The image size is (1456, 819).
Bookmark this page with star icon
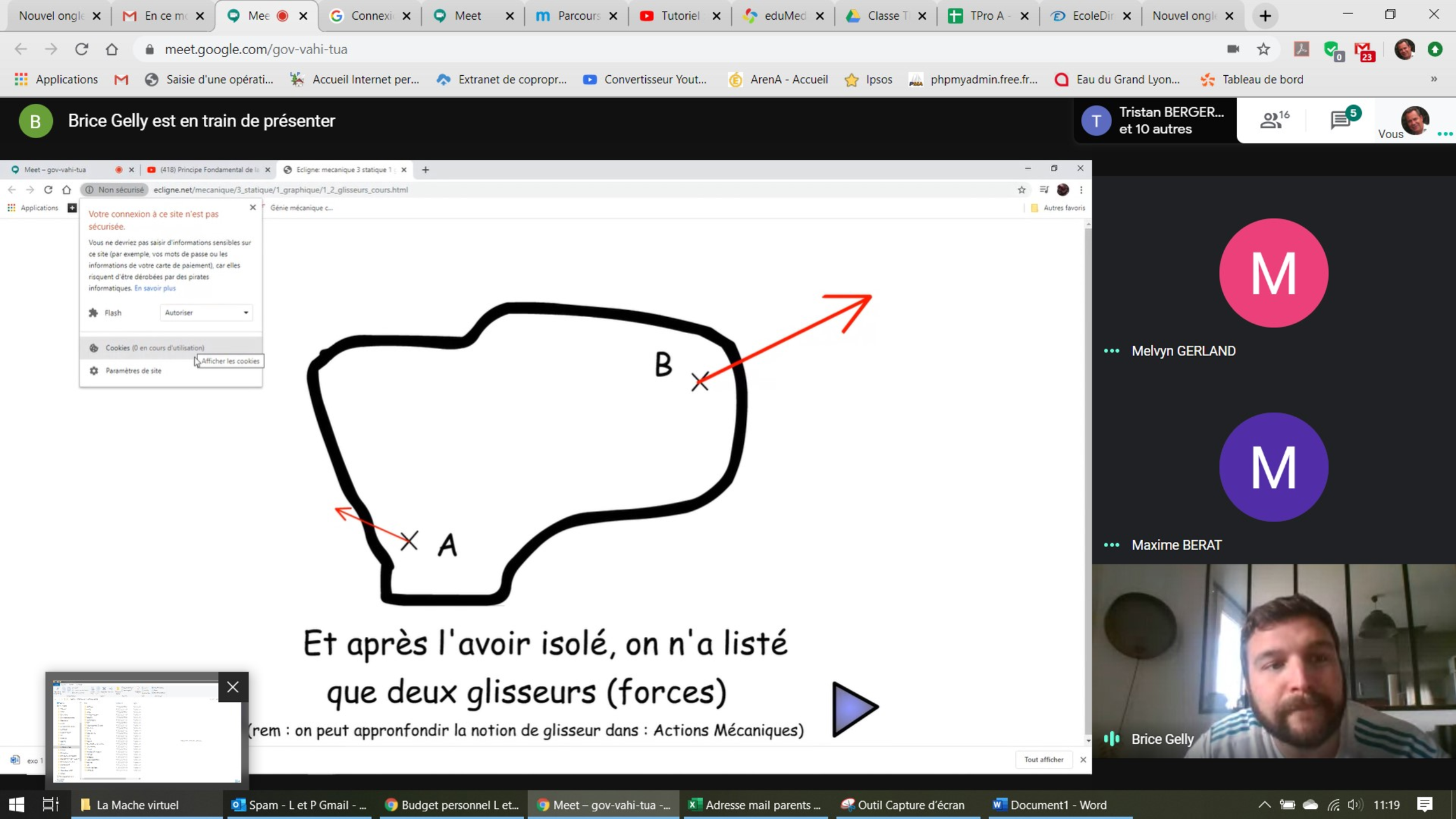[1264, 49]
